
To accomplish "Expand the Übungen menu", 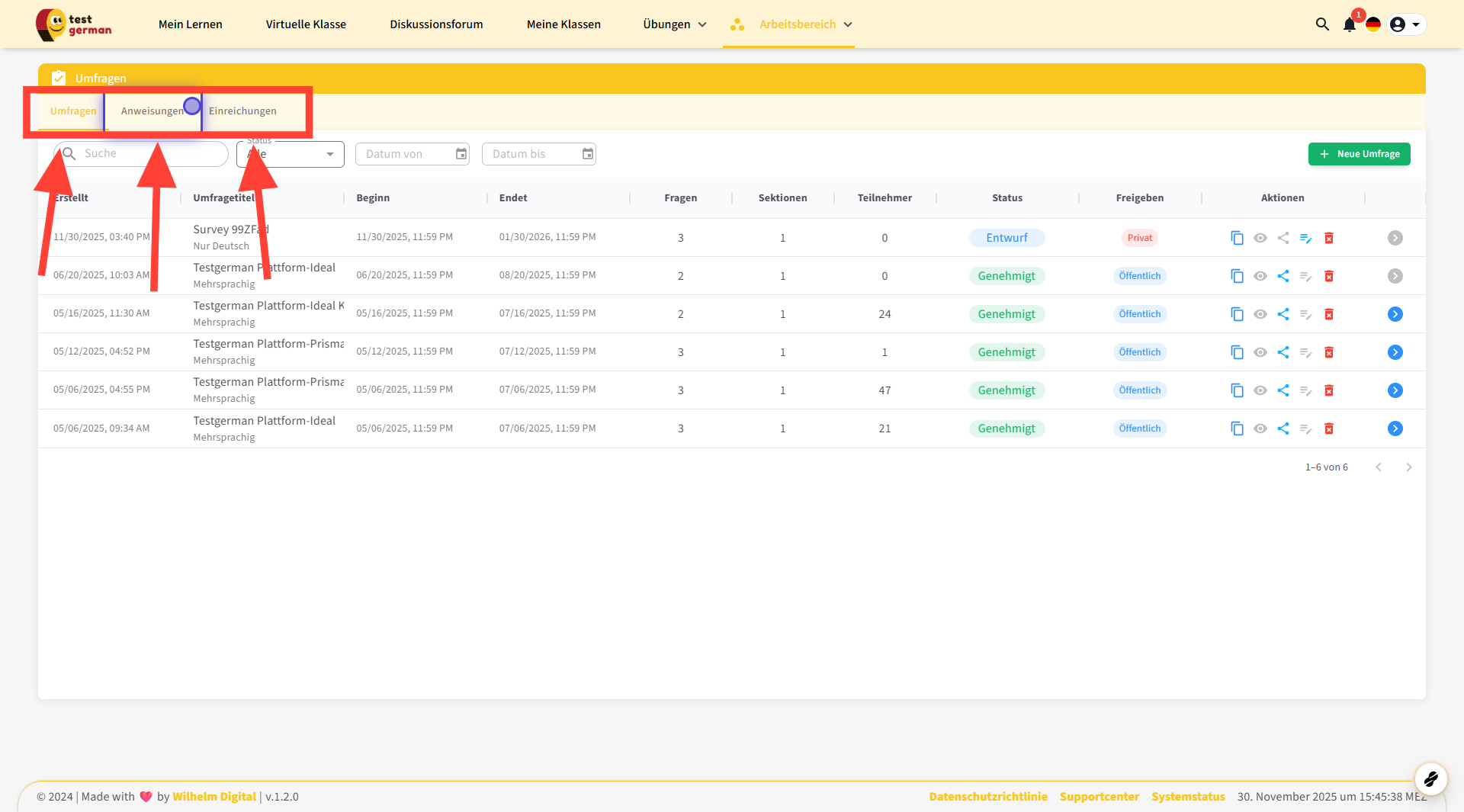I will [674, 24].
